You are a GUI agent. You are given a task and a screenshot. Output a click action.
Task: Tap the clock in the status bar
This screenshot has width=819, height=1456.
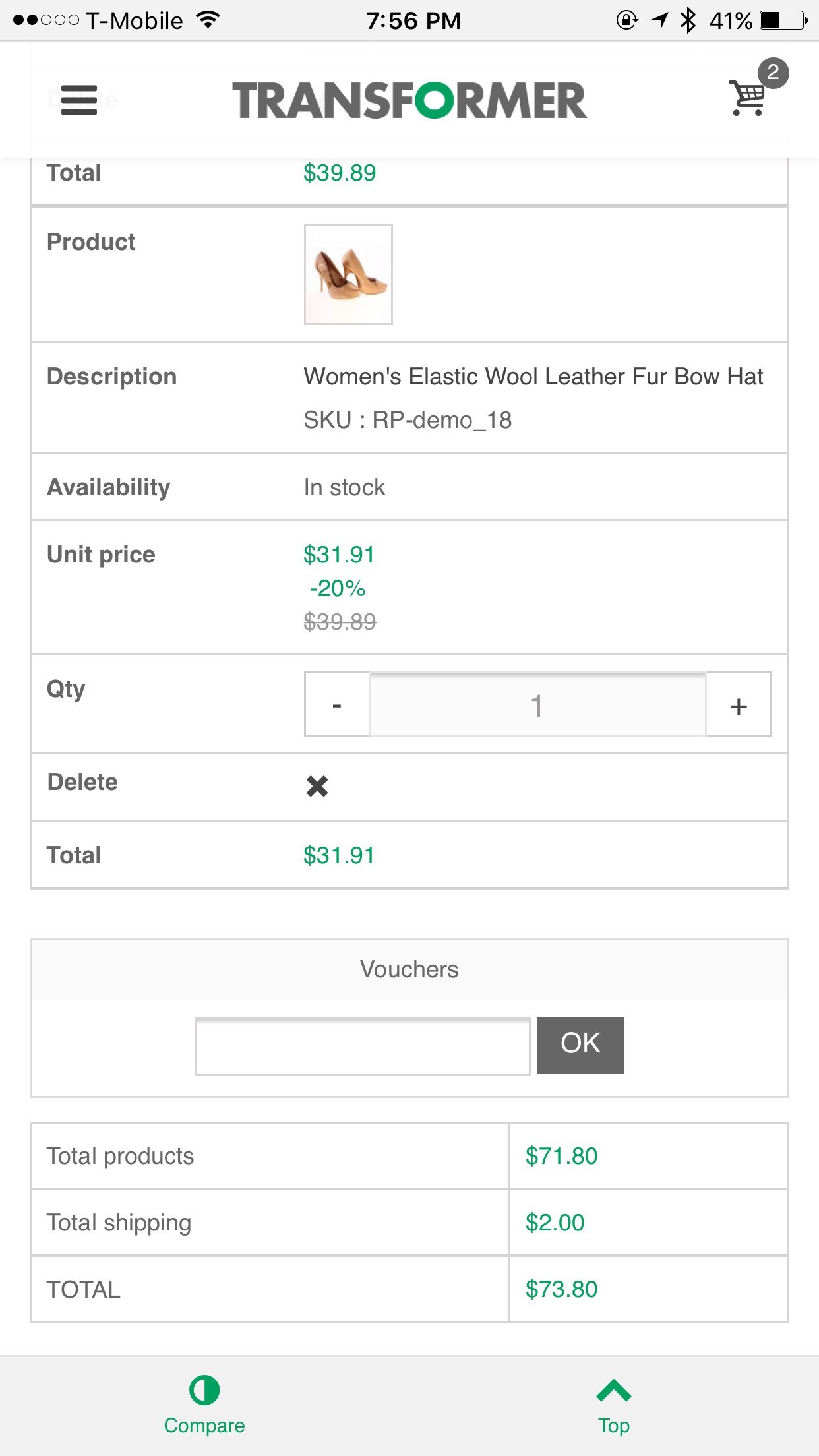point(413,20)
